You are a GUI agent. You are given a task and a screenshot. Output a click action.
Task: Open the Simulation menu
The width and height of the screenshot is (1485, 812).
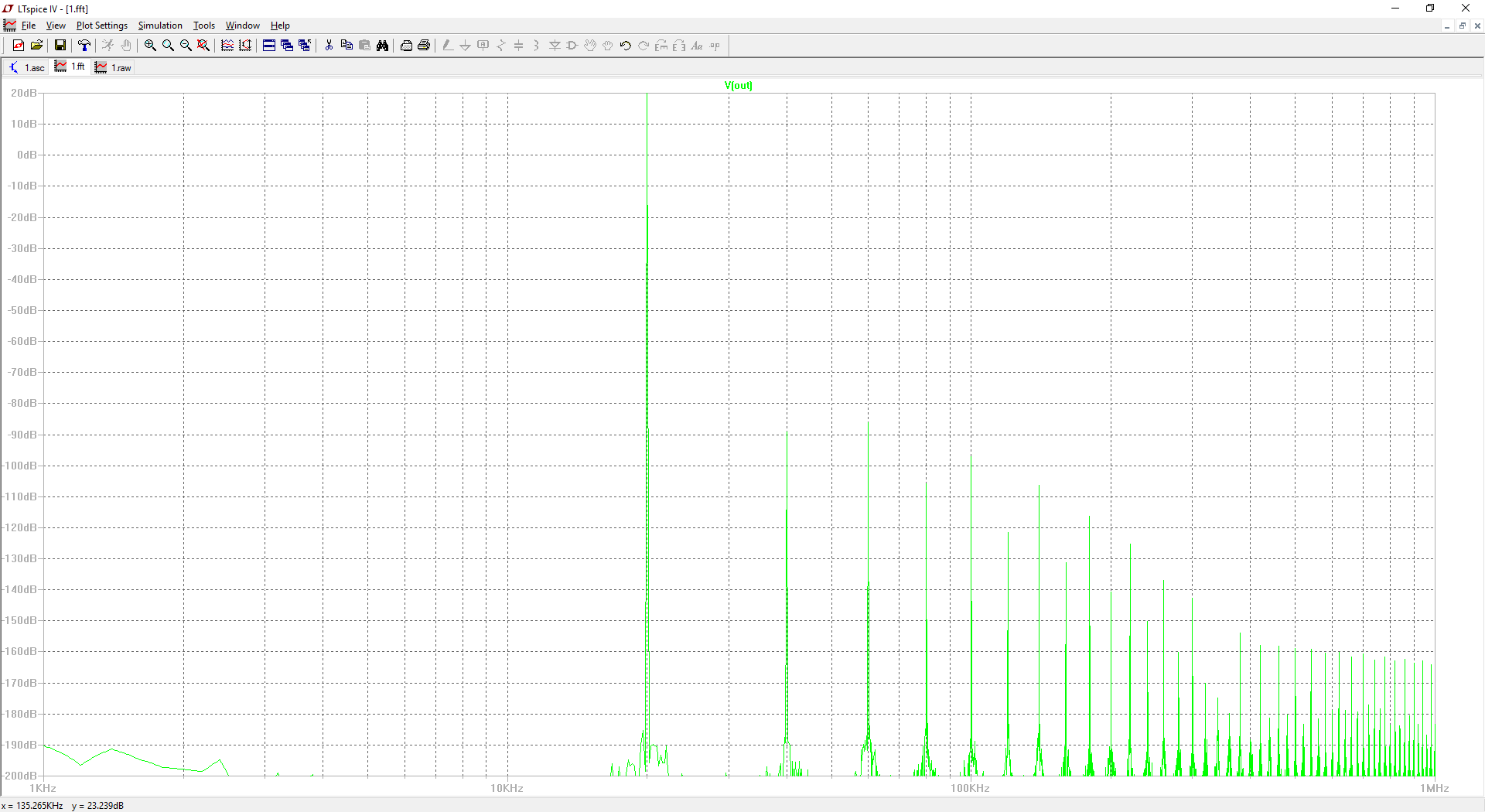pyautogui.click(x=160, y=26)
